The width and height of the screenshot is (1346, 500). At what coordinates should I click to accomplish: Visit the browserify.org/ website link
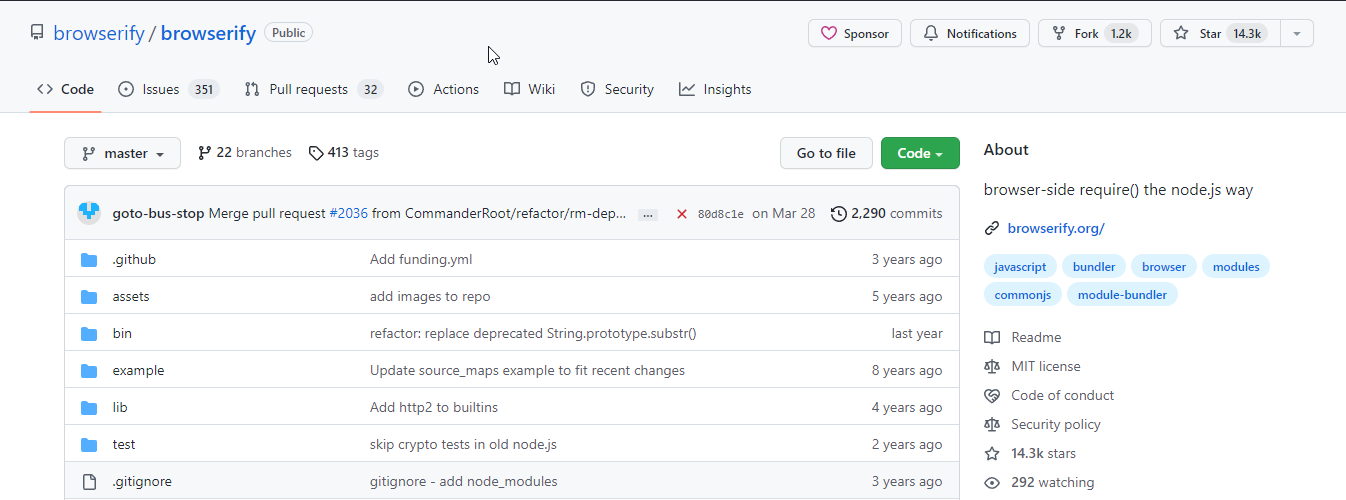pyautogui.click(x=1056, y=228)
